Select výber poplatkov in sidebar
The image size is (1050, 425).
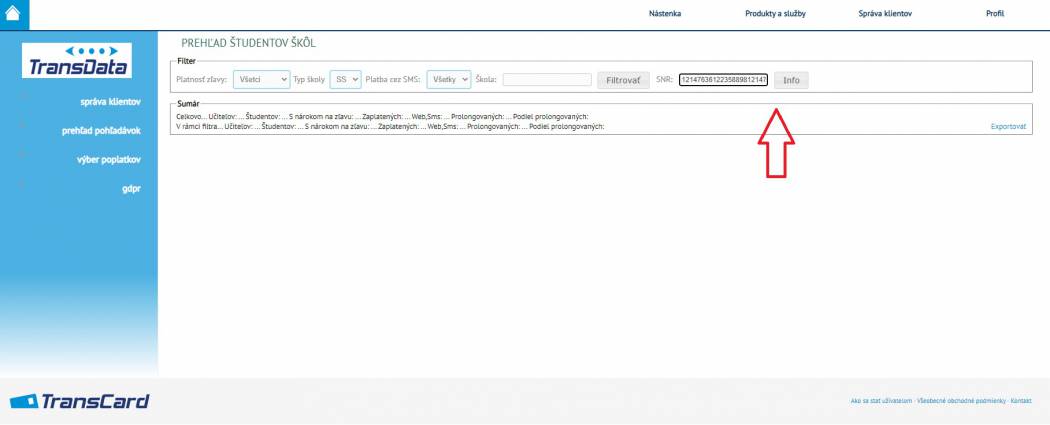109,159
